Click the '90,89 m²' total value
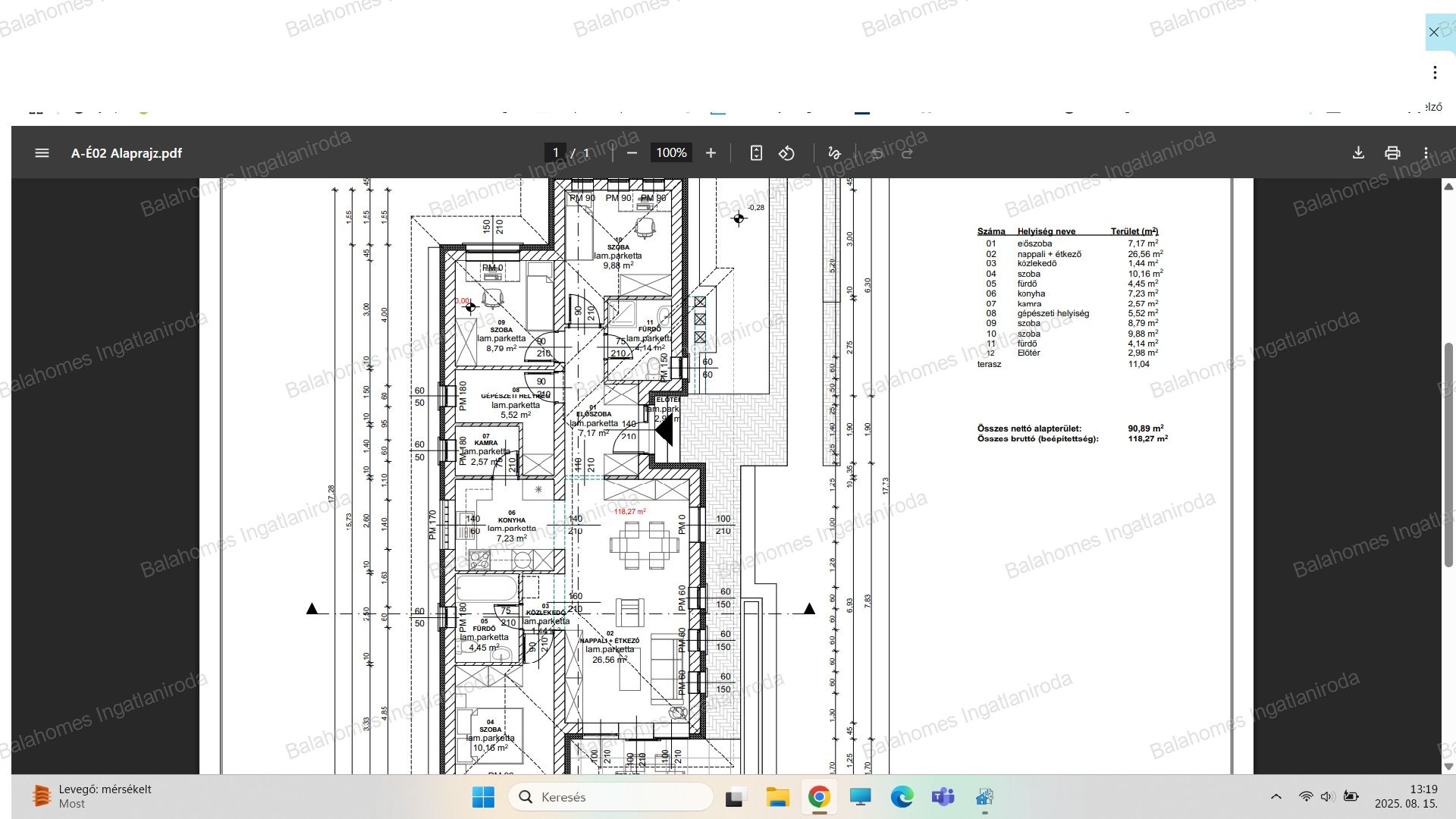1456x819 pixels. (1145, 428)
